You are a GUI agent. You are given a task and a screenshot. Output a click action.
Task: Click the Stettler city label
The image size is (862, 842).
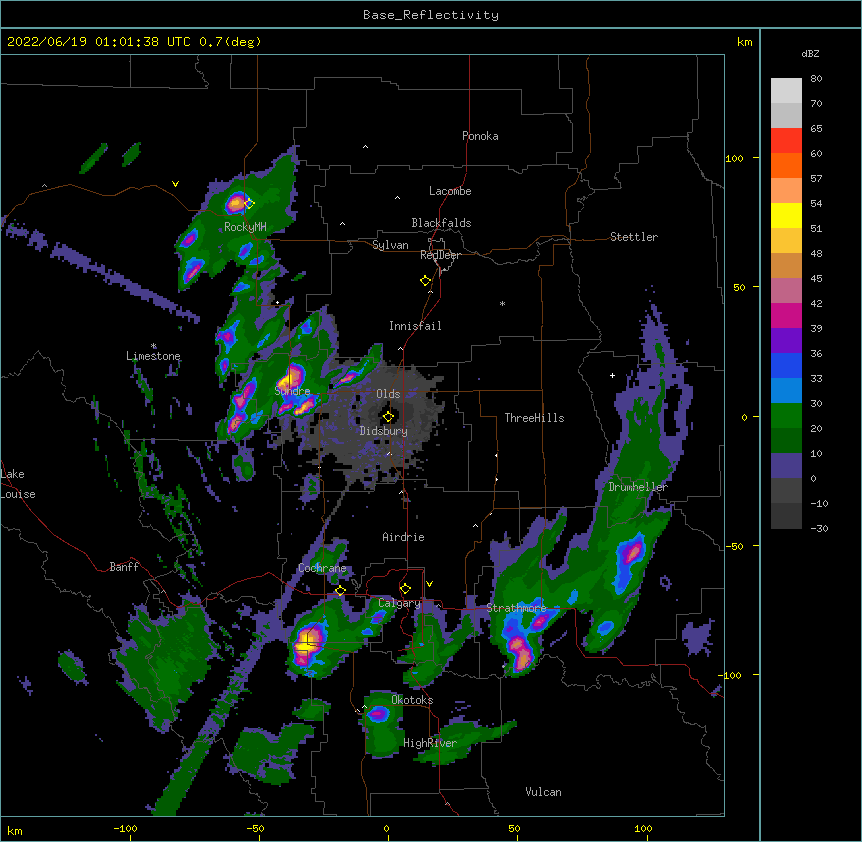pyautogui.click(x=634, y=237)
